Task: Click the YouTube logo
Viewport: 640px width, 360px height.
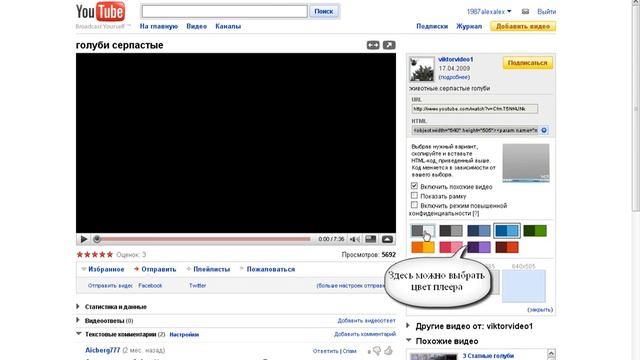Action: coord(100,11)
